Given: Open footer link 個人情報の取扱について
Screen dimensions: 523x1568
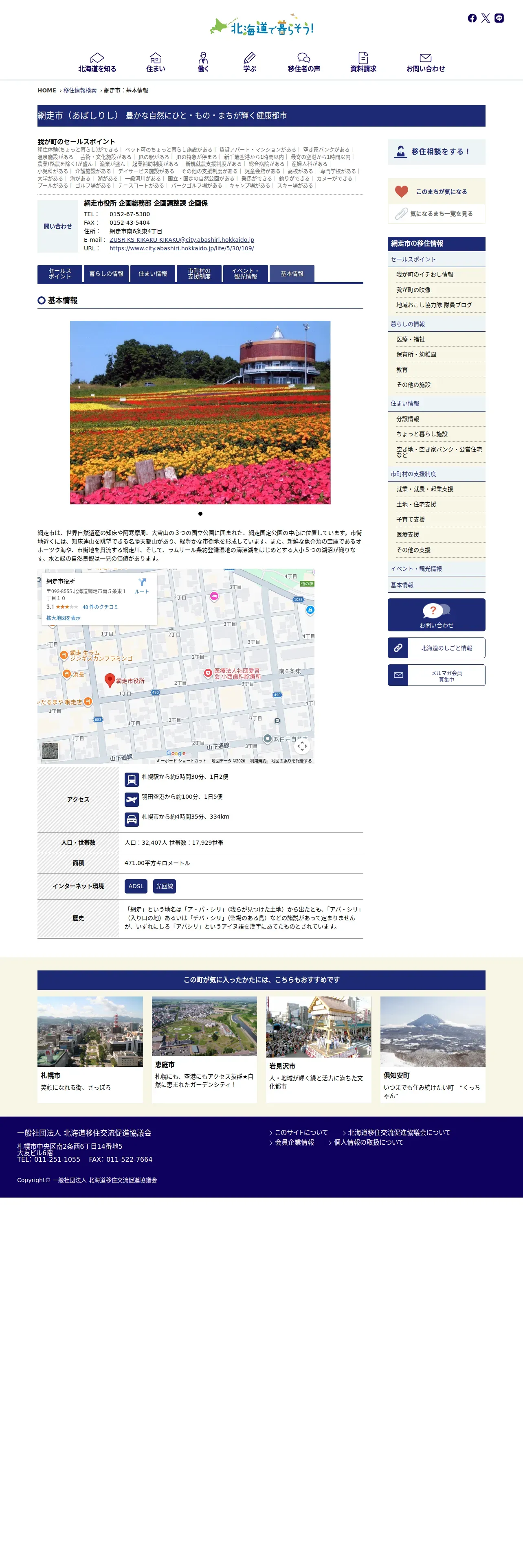Looking at the screenshot, I should [368, 1142].
